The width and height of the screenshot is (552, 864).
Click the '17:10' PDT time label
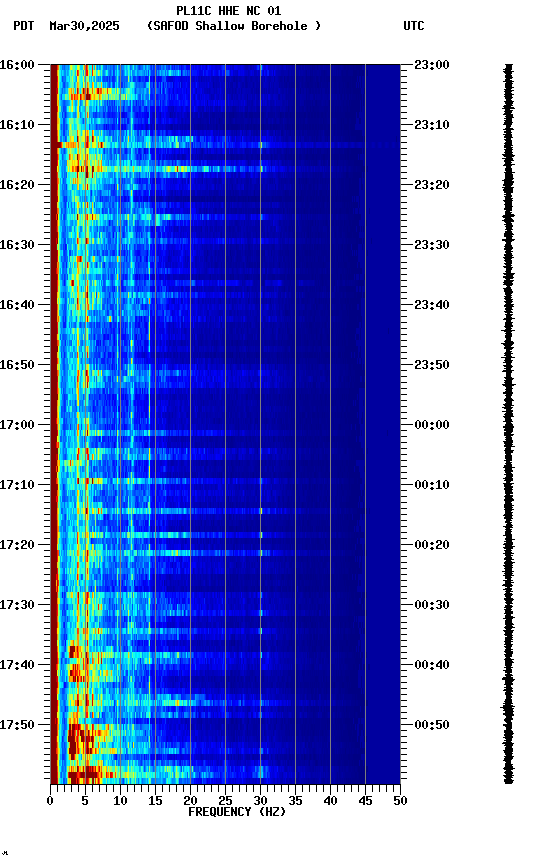coord(17,485)
